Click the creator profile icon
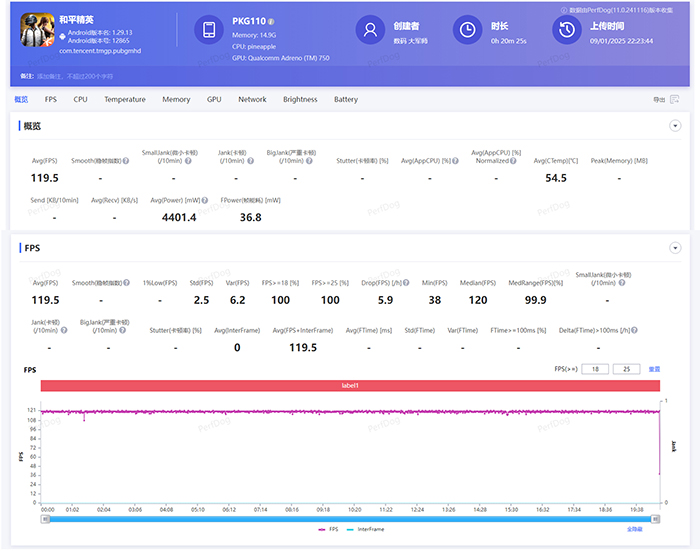Screen dimensions: 700x553 pyautogui.click(x=370, y=31)
